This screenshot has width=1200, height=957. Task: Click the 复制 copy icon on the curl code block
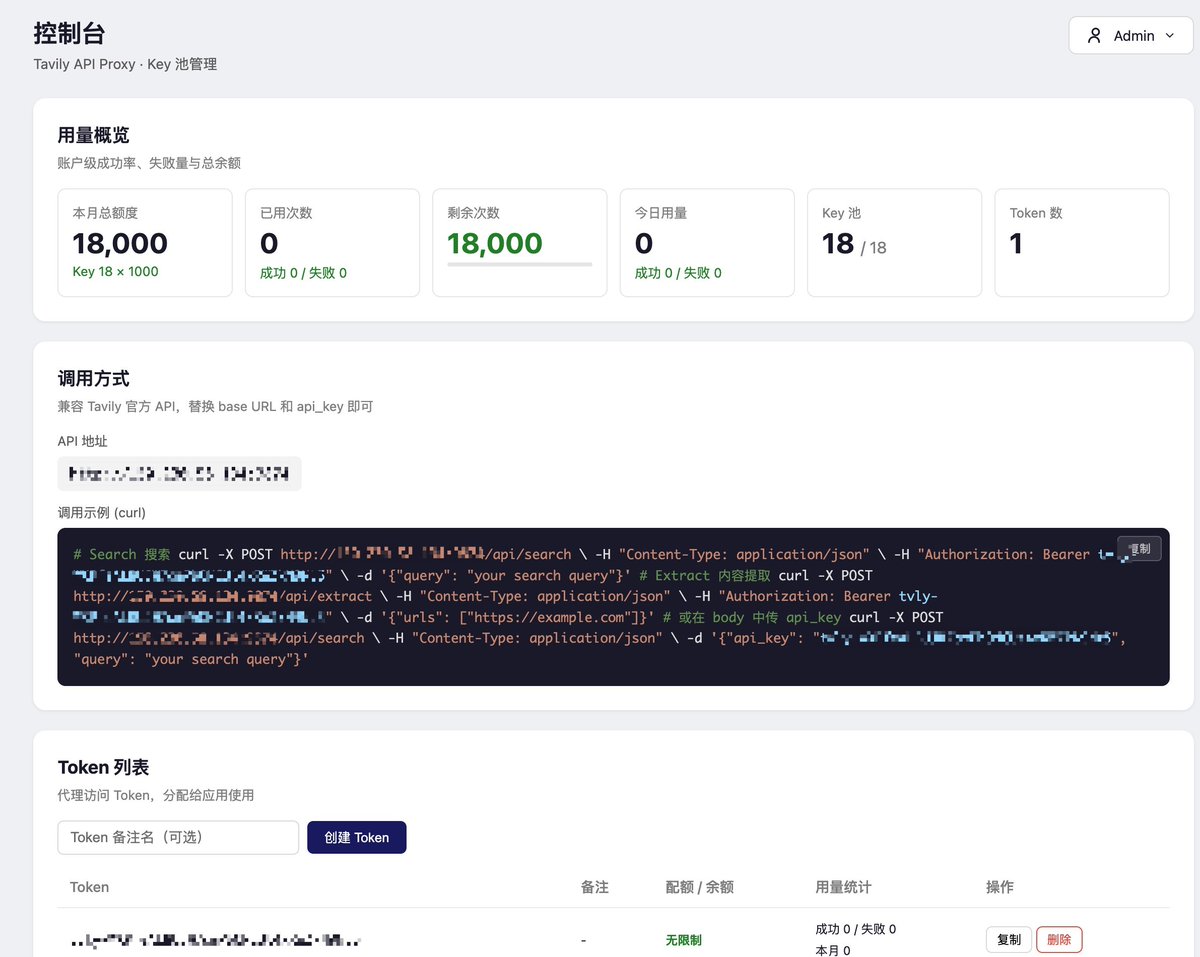(x=1139, y=548)
